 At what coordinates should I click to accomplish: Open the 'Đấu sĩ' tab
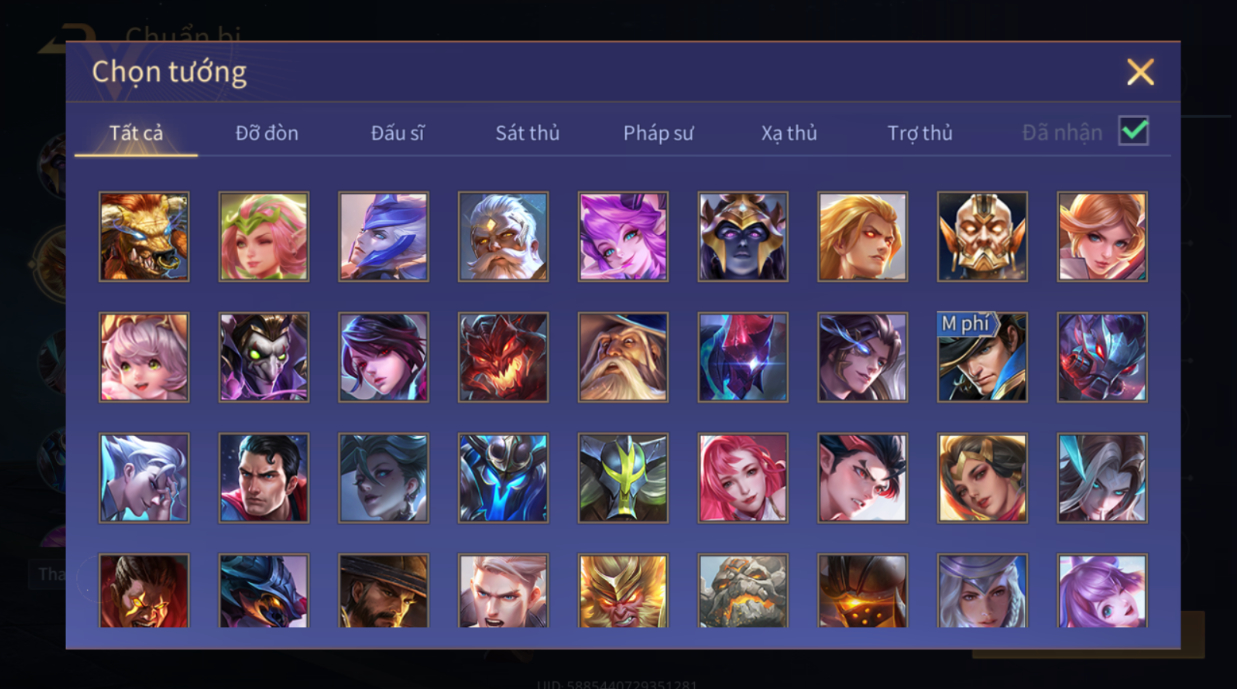[398, 133]
